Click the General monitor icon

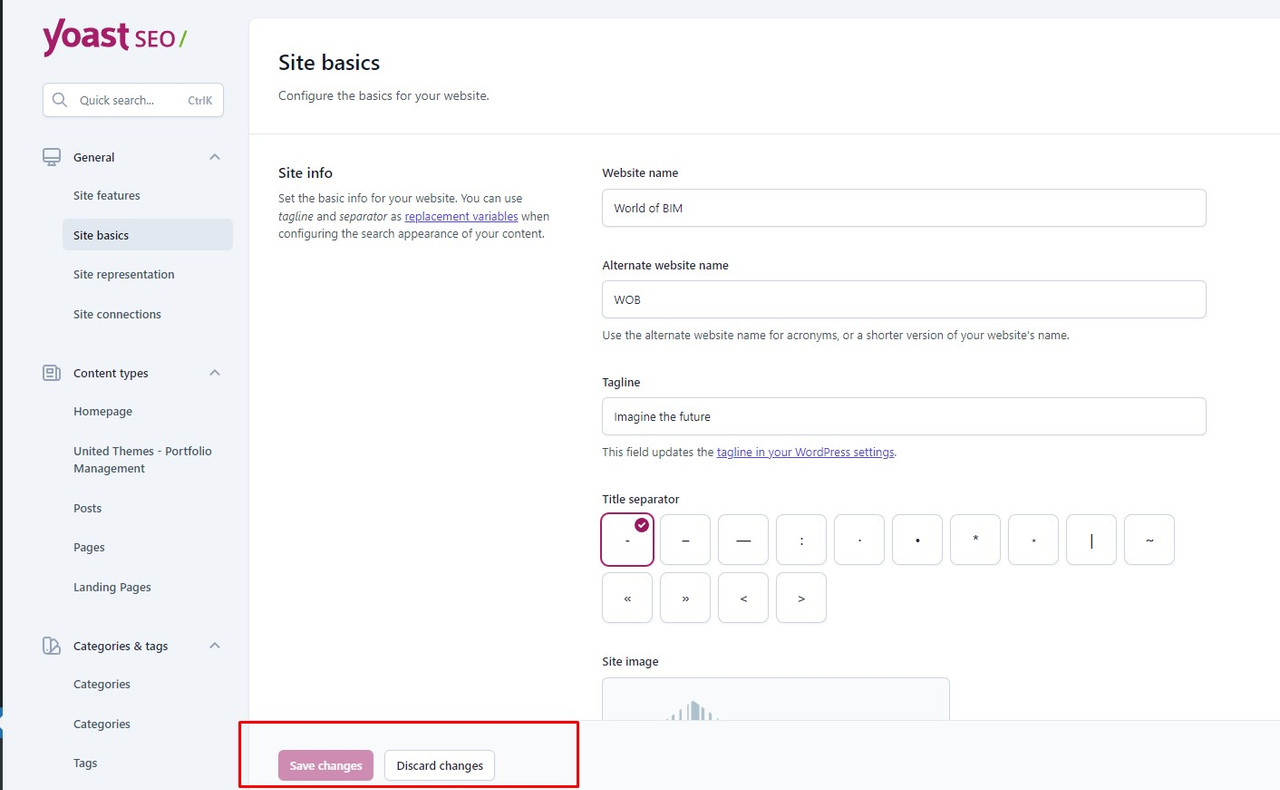coord(51,157)
